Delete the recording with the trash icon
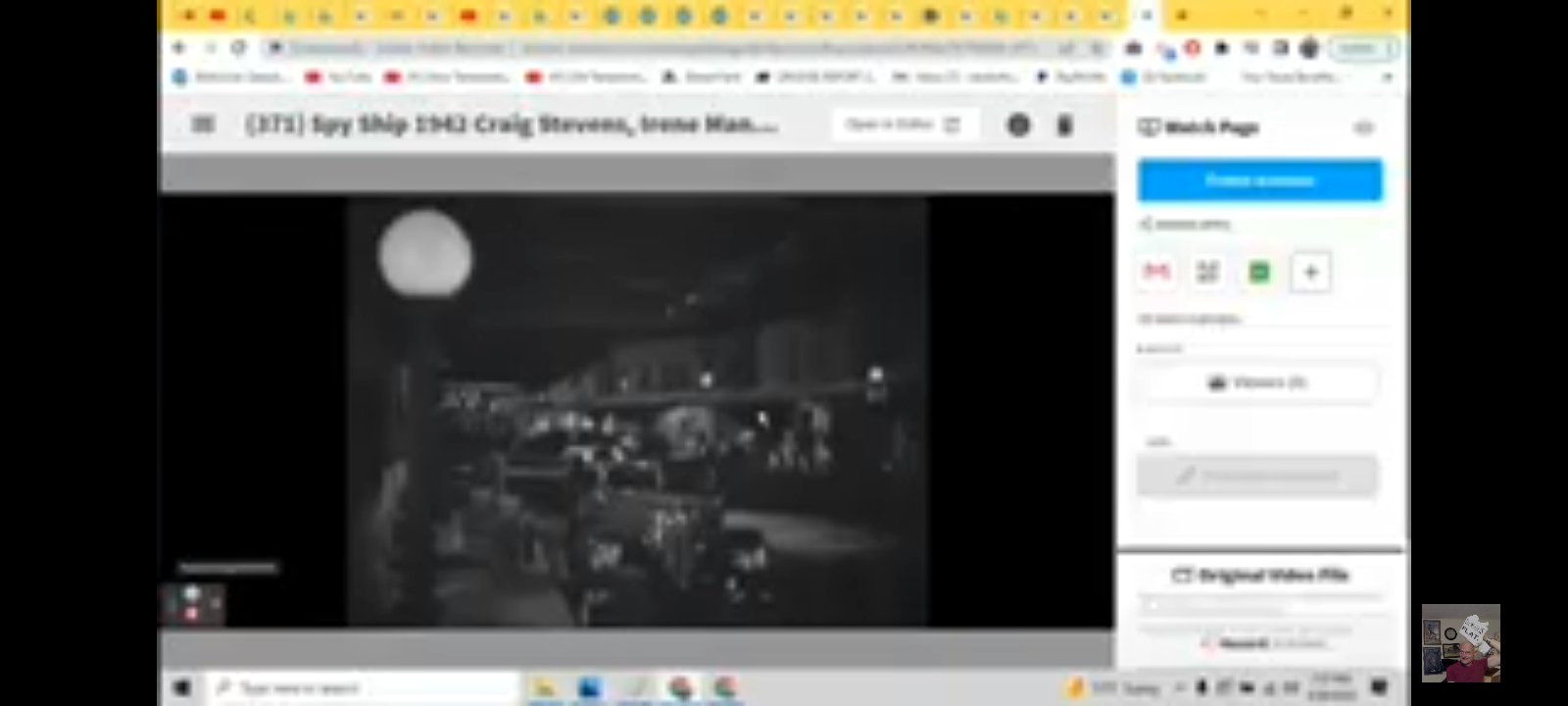The image size is (1568, 706). (1064, 125)
